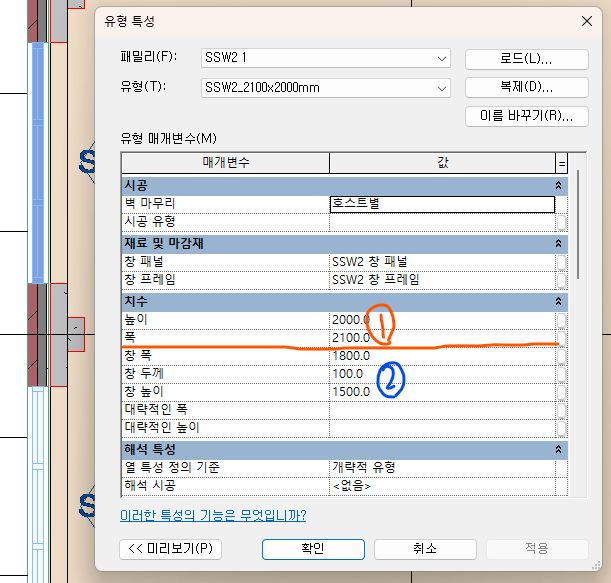Viewport: 611px width, 583px height.
Task: Click the 벽 마무리 value field 호스트별
Action: pyautogui.click(x=442, y=204)
